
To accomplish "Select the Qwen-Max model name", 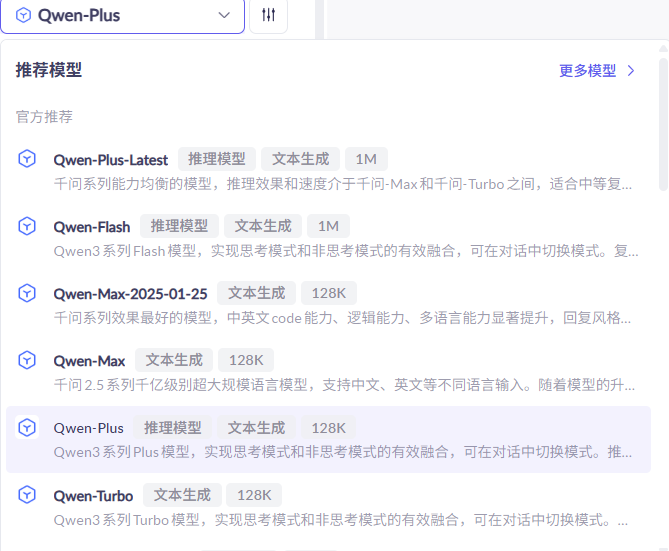I will tap(89, 361).
